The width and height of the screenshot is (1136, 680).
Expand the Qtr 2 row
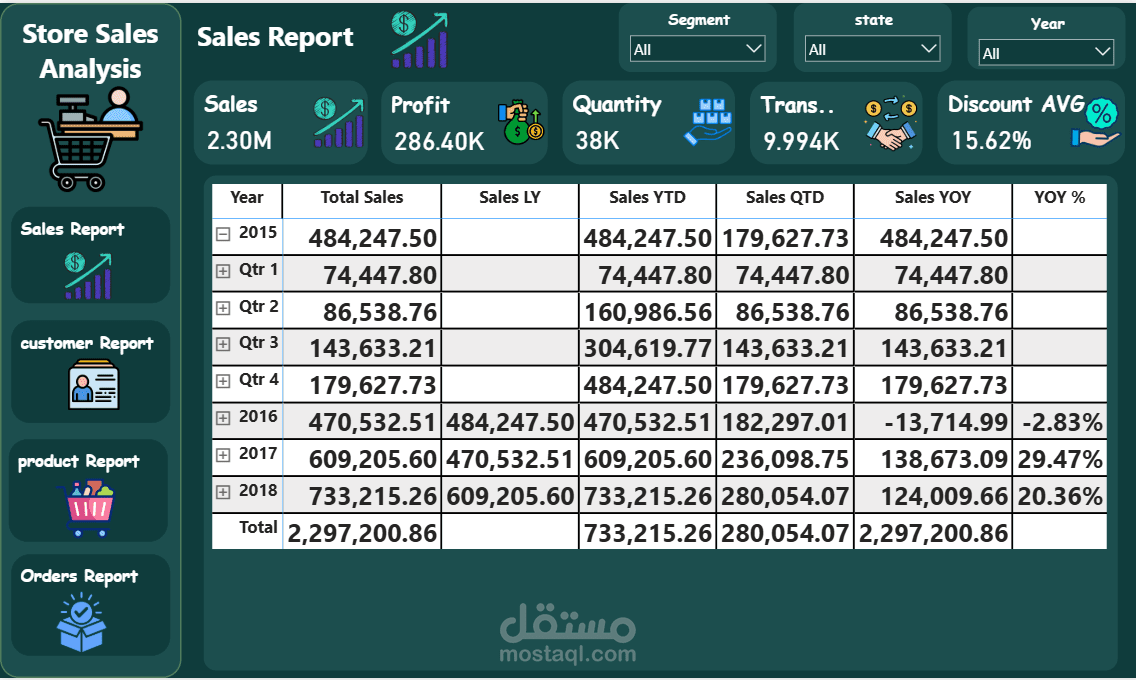(x=223, y=308)
